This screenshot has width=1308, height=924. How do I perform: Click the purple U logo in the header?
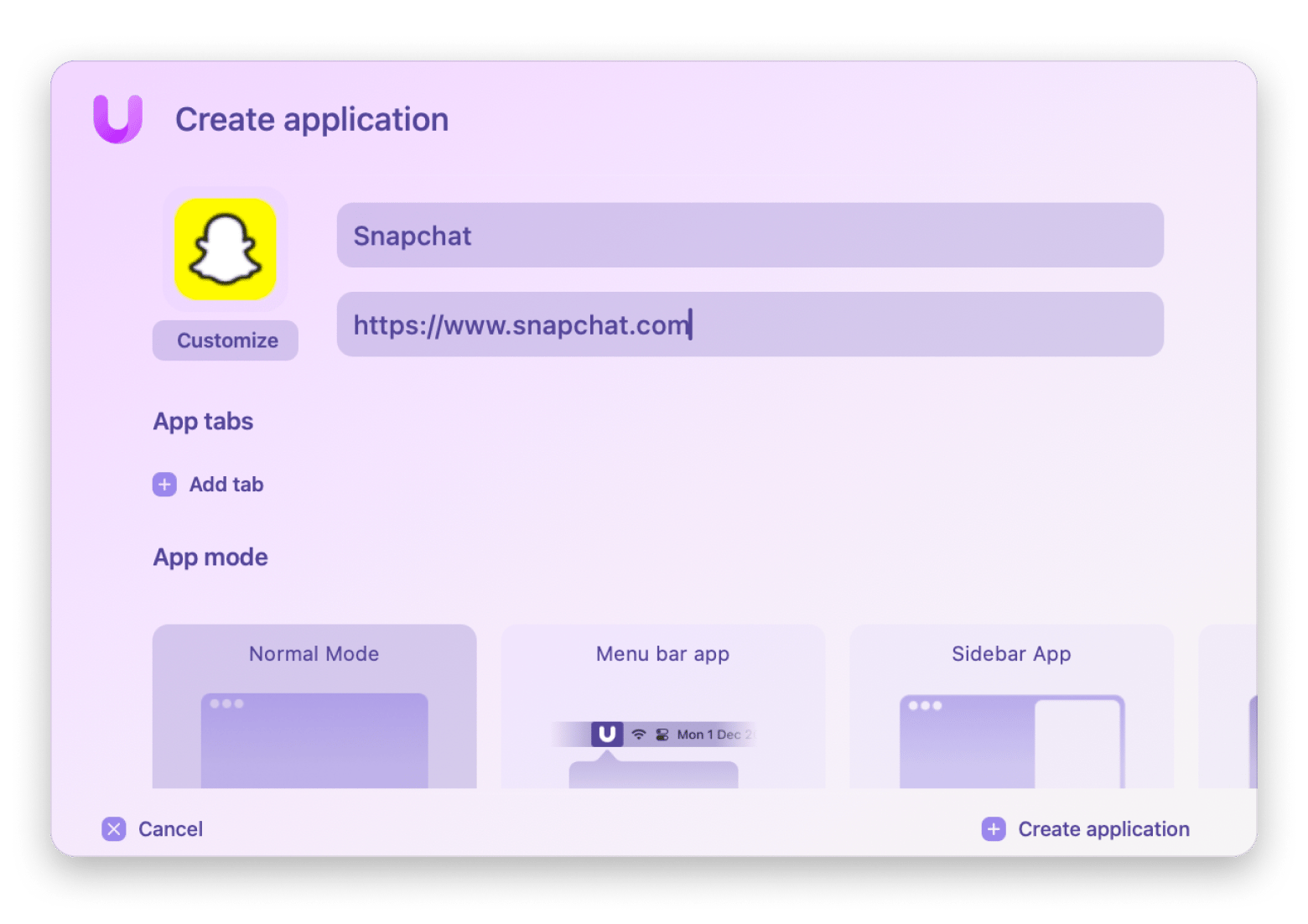[x=117, y=117]
